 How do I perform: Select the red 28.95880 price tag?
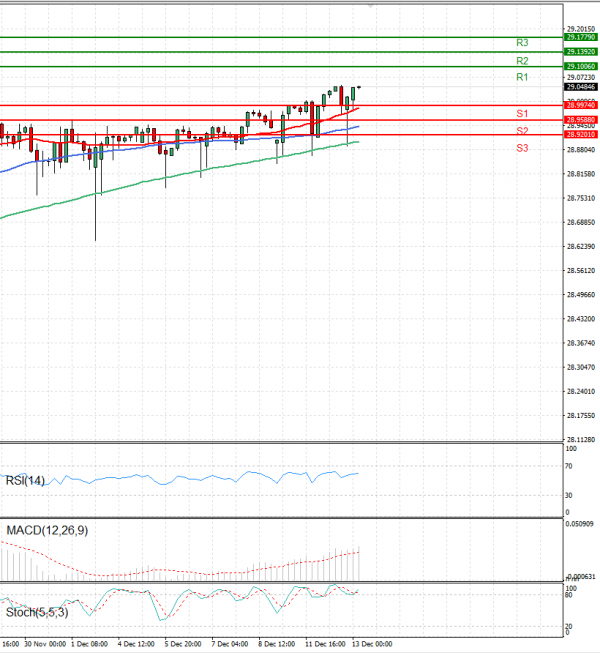[x=581, y=120]
